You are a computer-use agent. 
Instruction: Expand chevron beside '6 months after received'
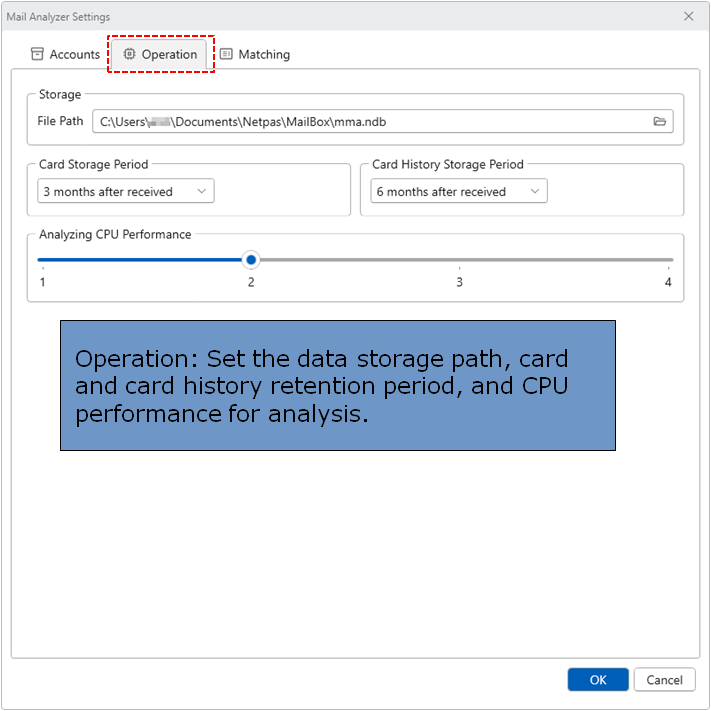[x=534, y=191]
